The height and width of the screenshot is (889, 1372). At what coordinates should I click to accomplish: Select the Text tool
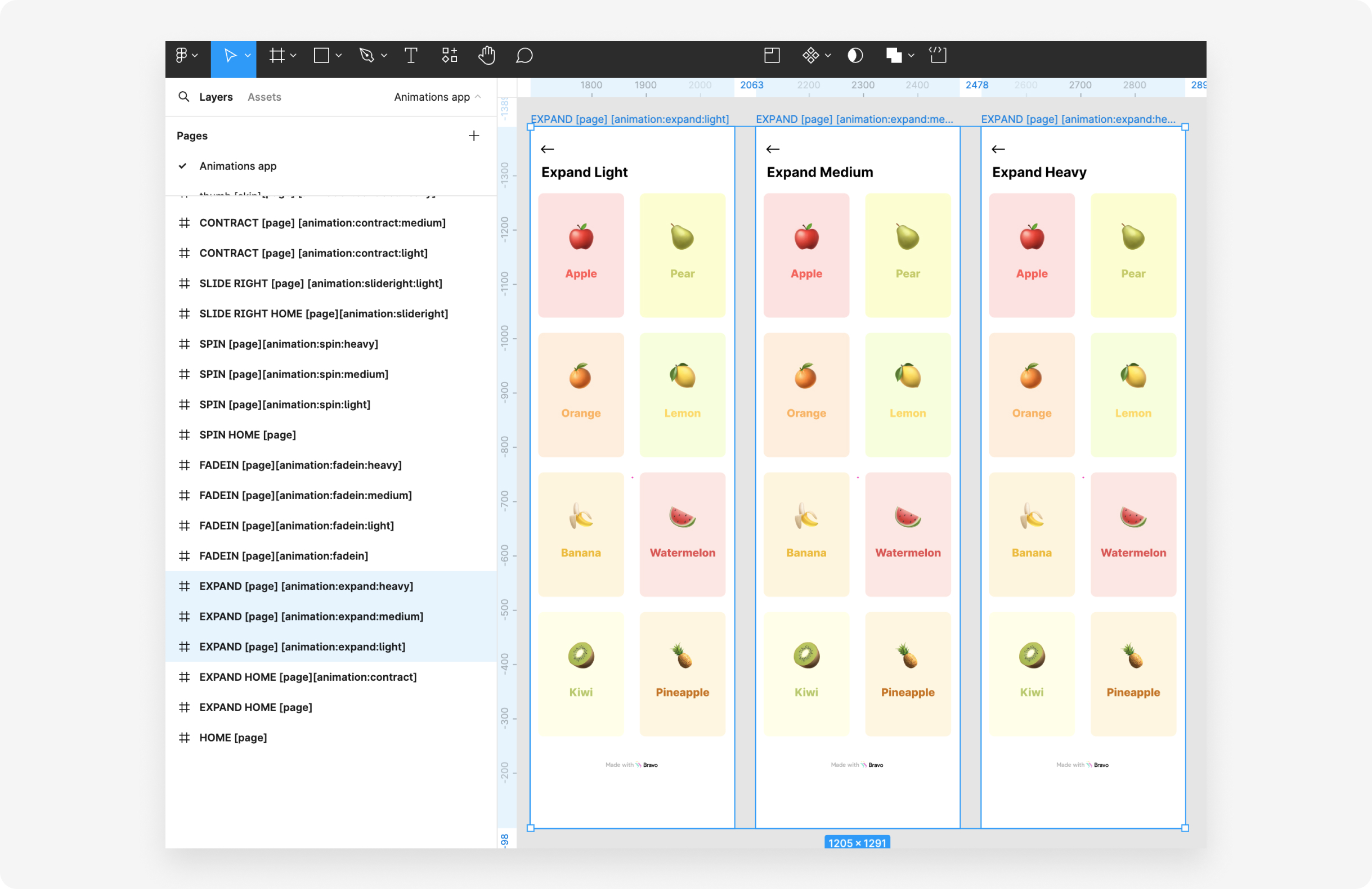point(410,56)
